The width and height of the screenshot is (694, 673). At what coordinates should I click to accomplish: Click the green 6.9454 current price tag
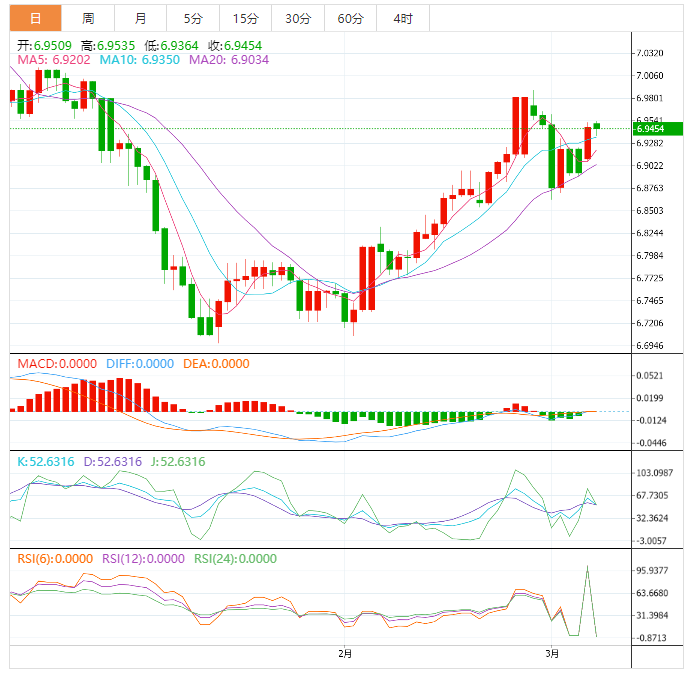click(658, 129)
